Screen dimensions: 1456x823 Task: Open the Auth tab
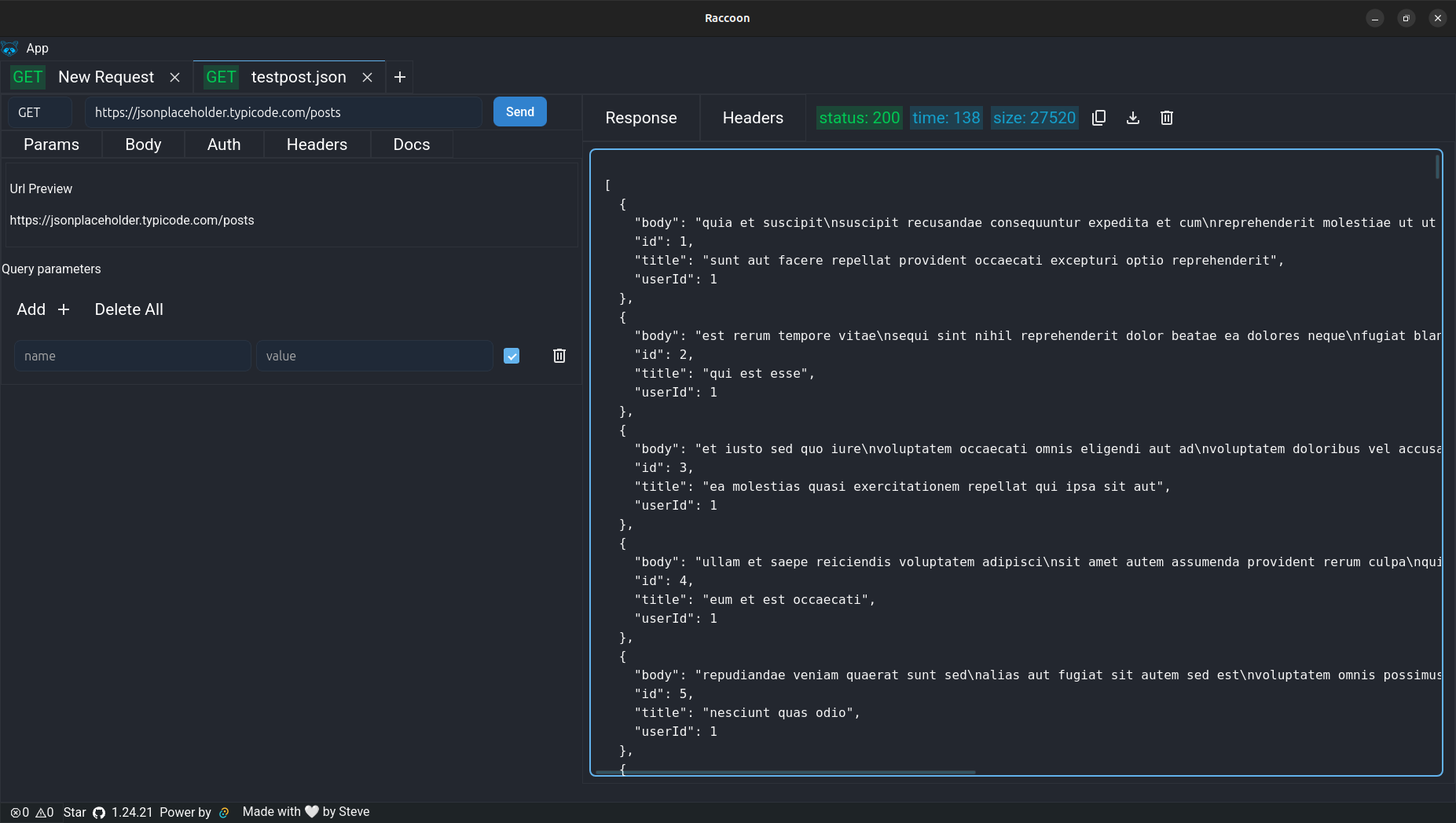(x=224, y=144)
